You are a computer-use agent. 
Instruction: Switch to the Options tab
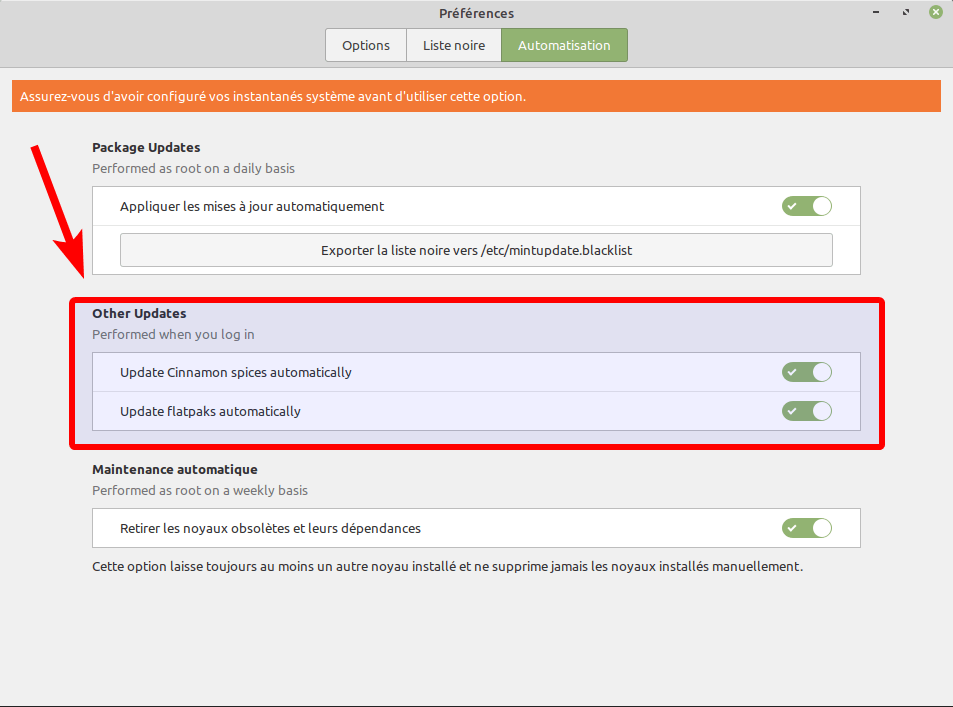click(366, 46)
